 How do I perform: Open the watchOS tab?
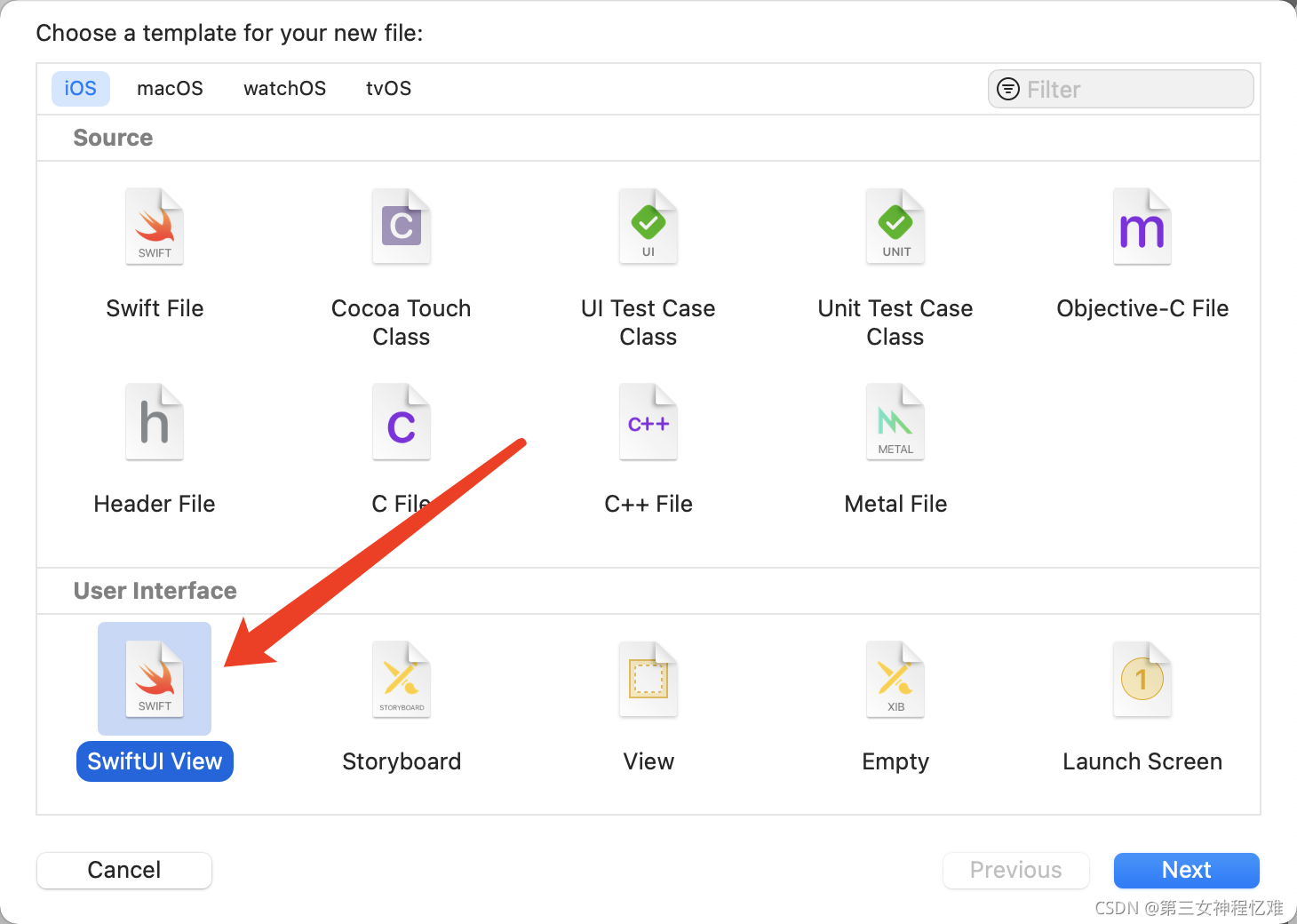click(284, 89)
